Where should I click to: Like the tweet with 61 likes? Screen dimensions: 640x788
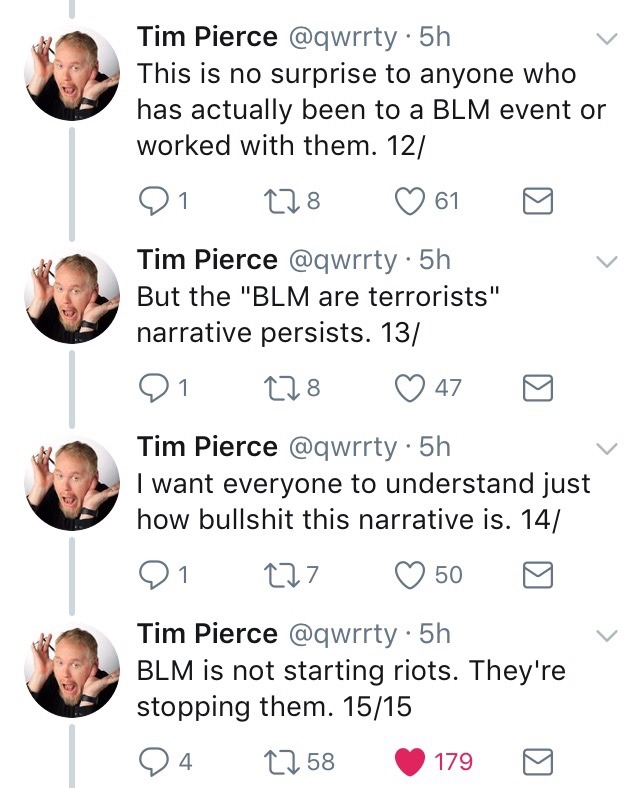[x=409, y=201]
